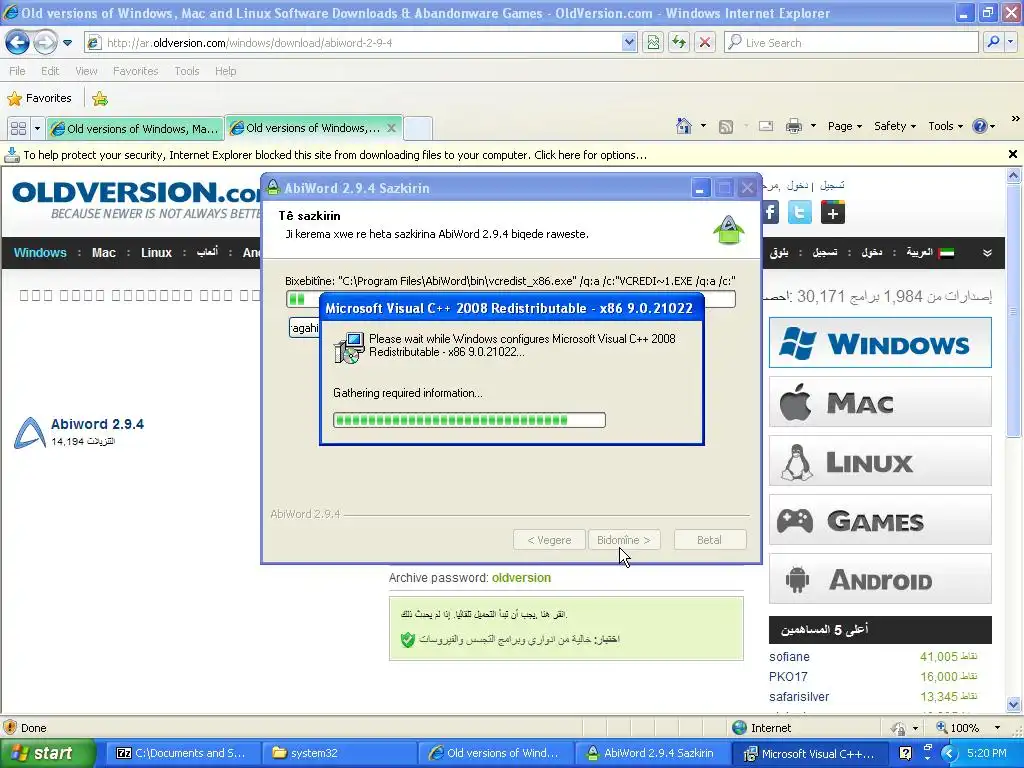Viewport: 1024px width, 768px height.
Task: Click the Favorites star button
Action: point(39,98)
